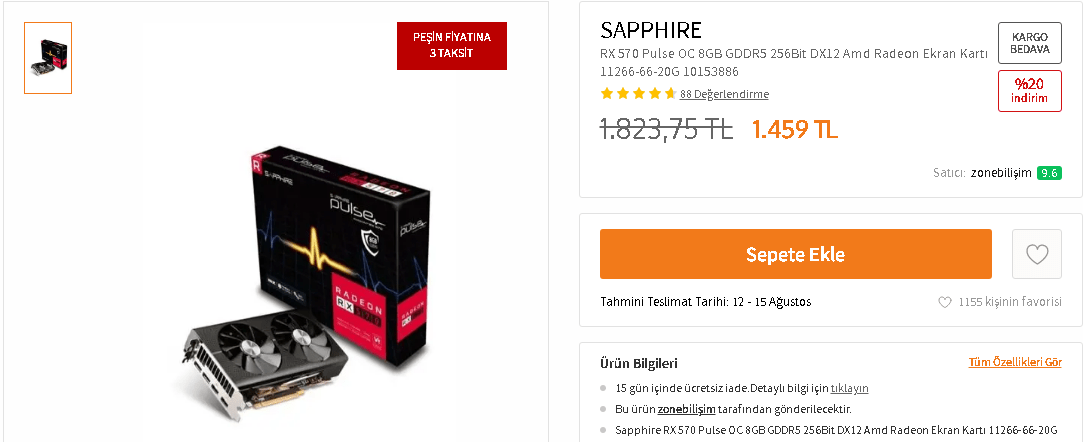Add product with Sepete Ekle button
This screenshot has width=1083, height=442.
[796, 254]
